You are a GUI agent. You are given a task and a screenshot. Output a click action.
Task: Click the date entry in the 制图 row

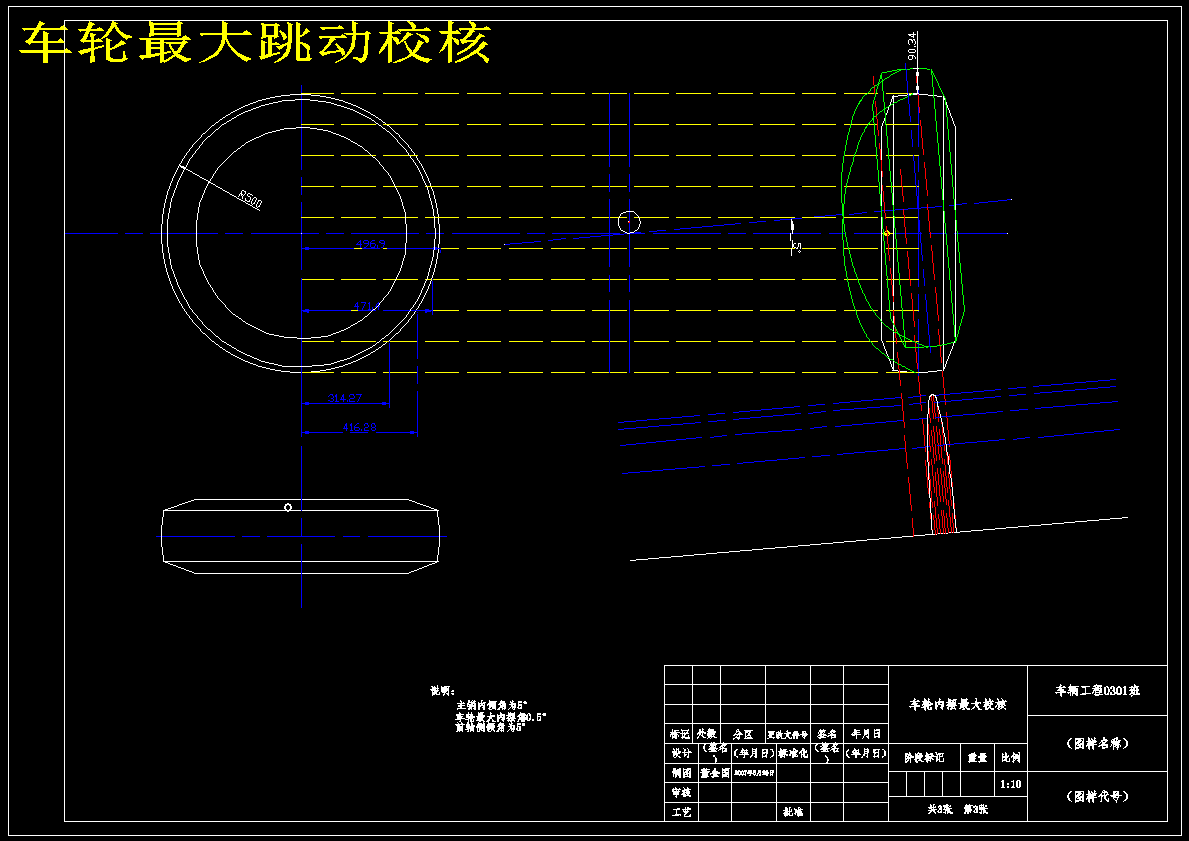[754, 773]
